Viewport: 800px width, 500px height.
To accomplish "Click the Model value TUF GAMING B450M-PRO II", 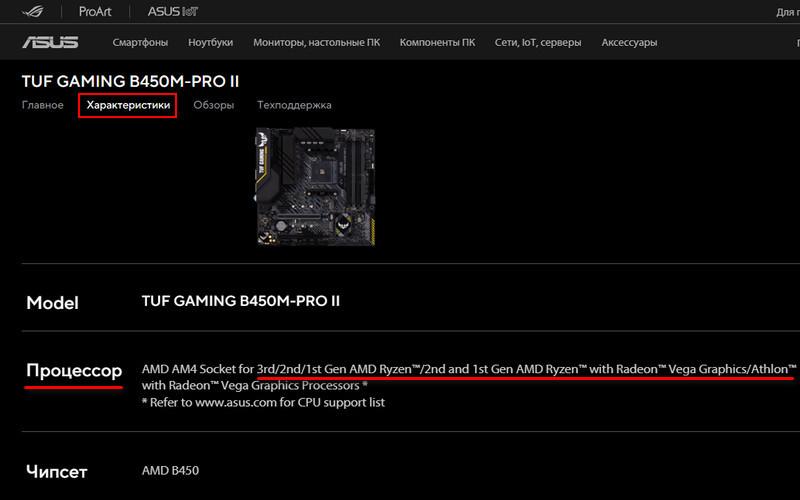I will click(241, 301).
